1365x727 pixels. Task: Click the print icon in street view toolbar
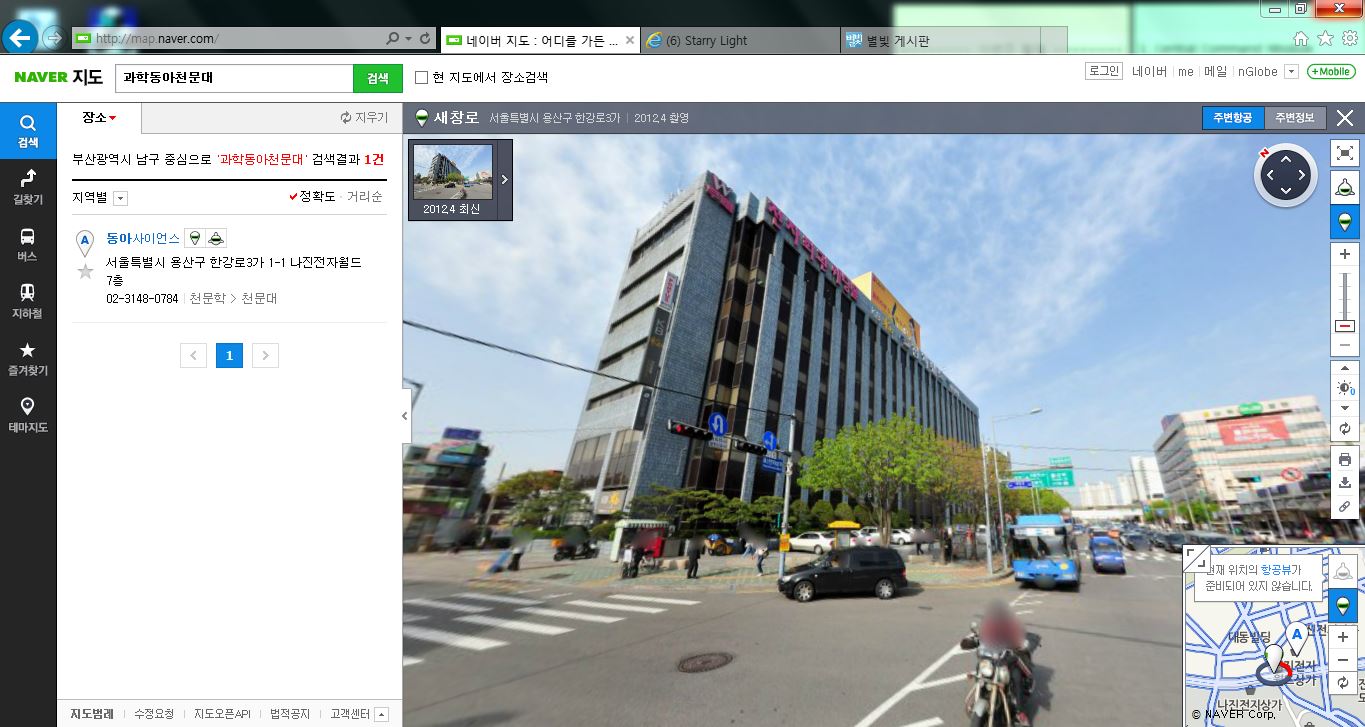pos(1345,459)
